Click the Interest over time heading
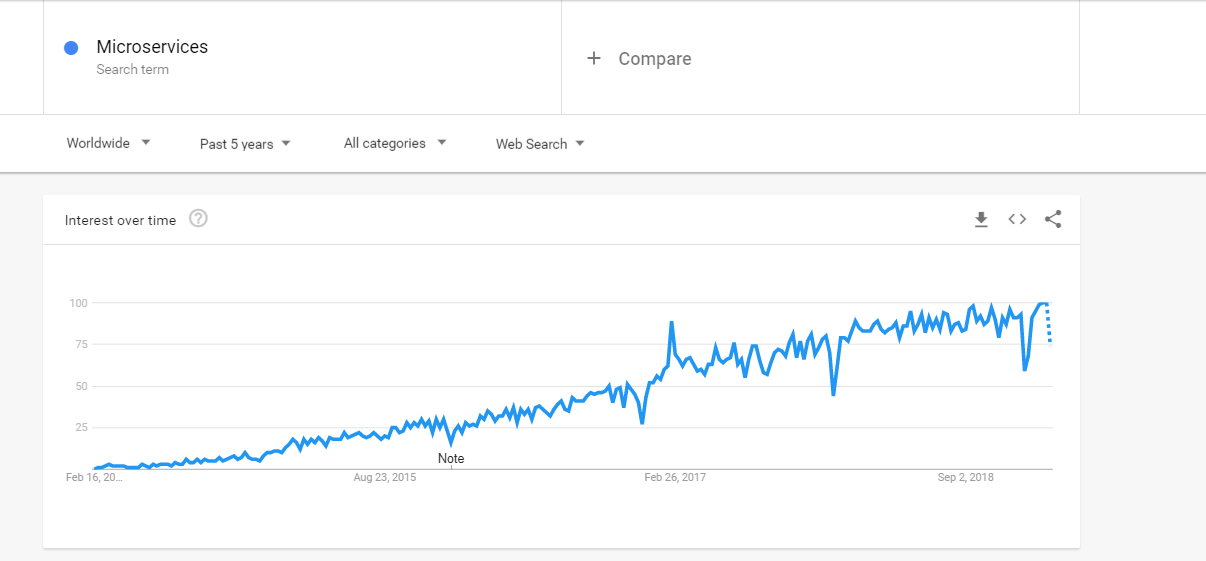 pos(120,220)
